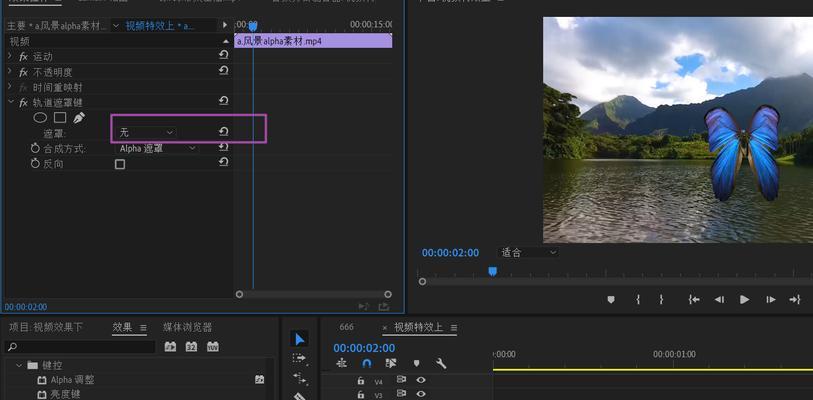Open the 视频特效上 timeline panel menu
Image resolution: width=813 pixels, height=400 pixels.
pyautogui.click(x=454, y=328)
